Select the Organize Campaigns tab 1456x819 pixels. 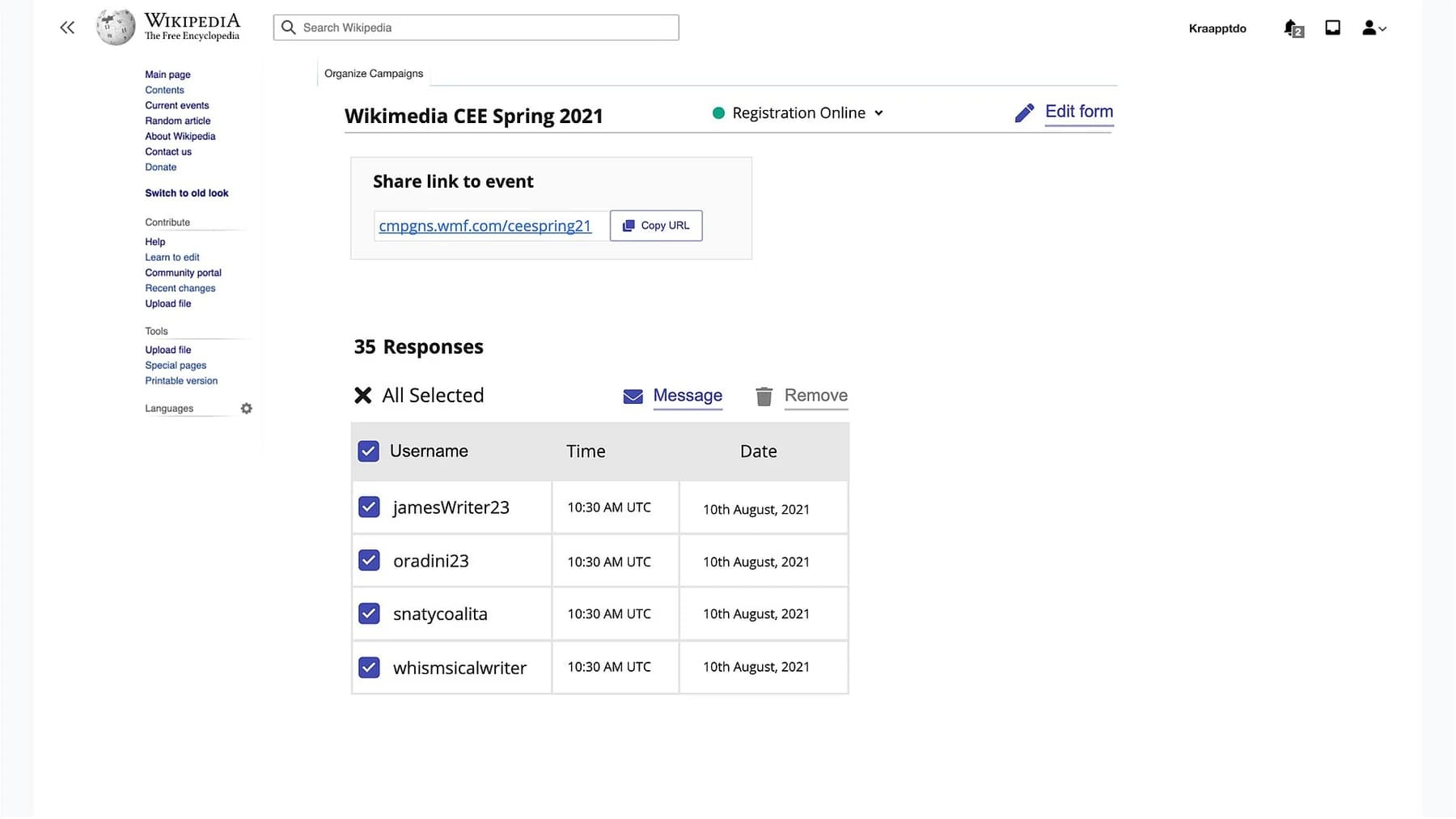click(x=374, y=74)
